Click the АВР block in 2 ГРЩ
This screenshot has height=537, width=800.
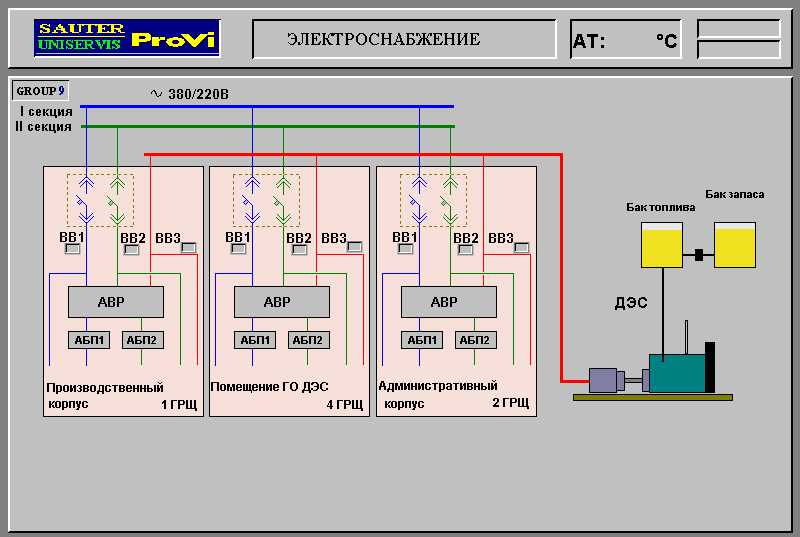click(448, 302)
